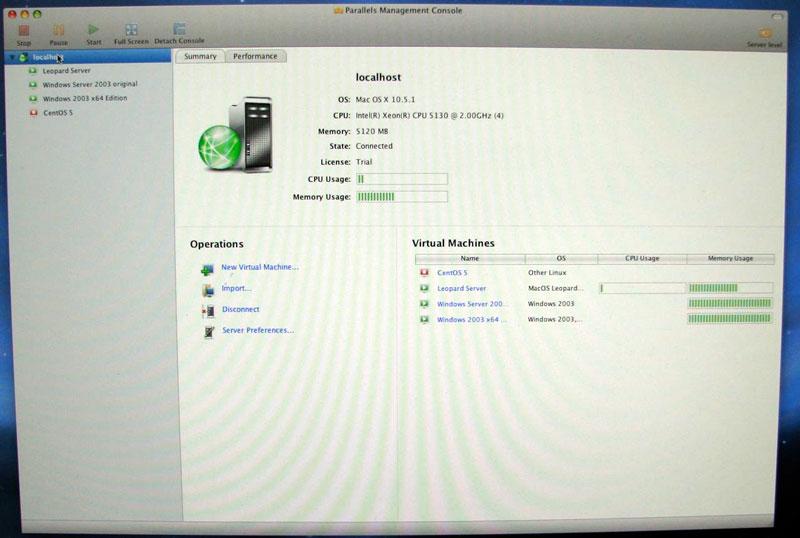
Task: Open the Server level toolbar icon
Action: (765, 34)
